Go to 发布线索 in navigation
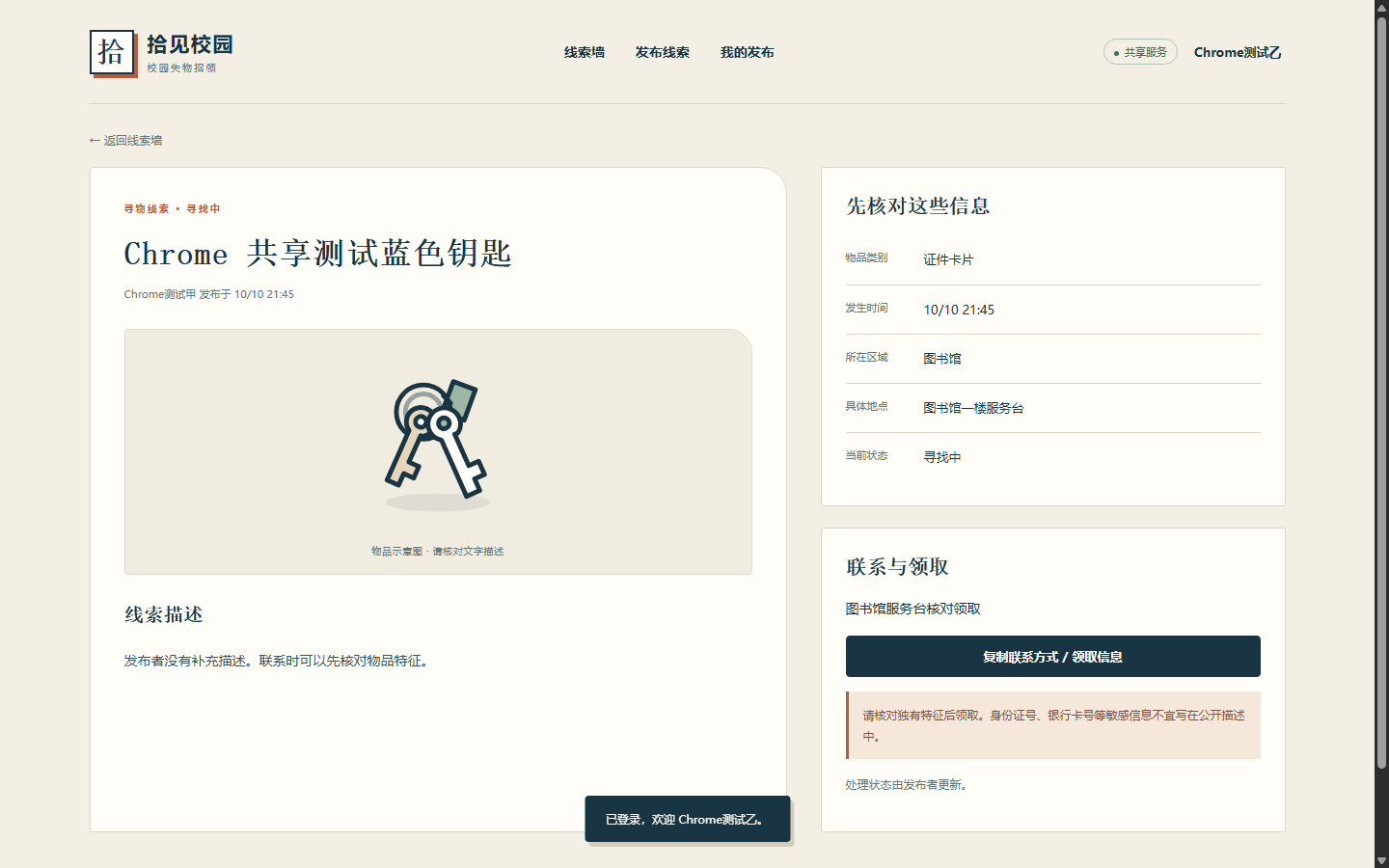Screen dimensions: 1389x868 pos(663,52)
